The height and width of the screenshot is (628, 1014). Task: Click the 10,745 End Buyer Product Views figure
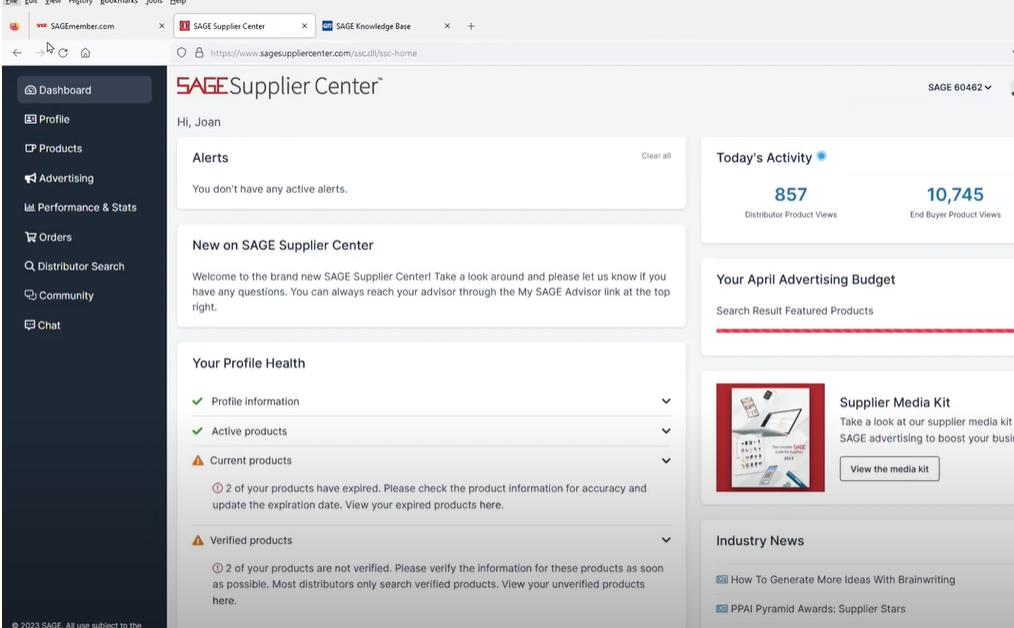point(955,195)
